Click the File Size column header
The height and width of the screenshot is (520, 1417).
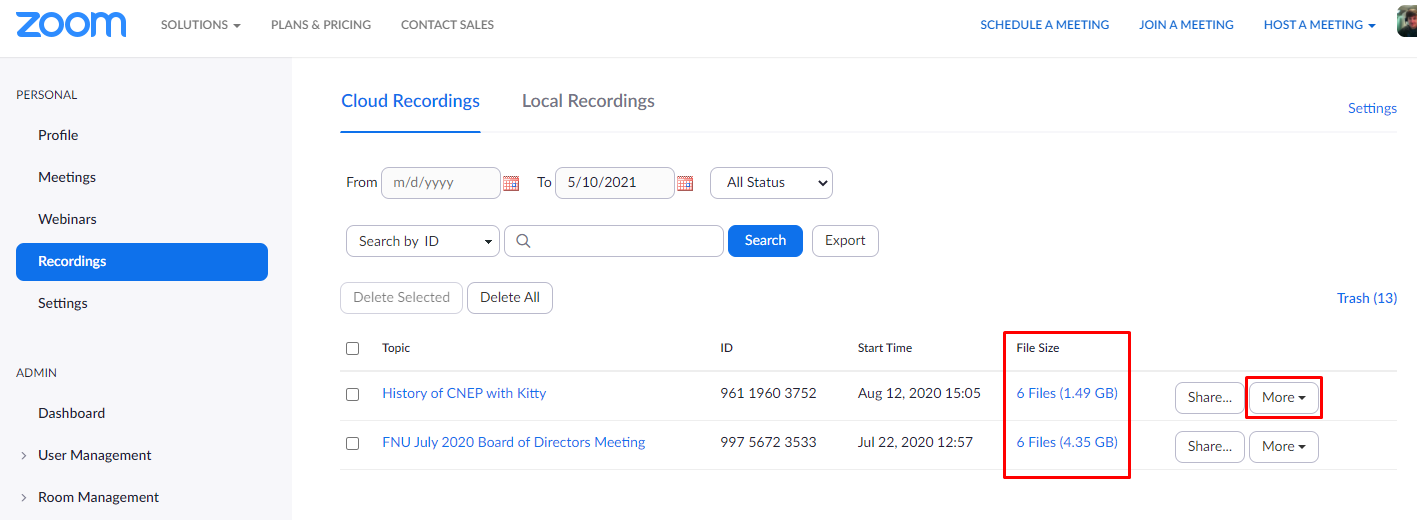1038,348
